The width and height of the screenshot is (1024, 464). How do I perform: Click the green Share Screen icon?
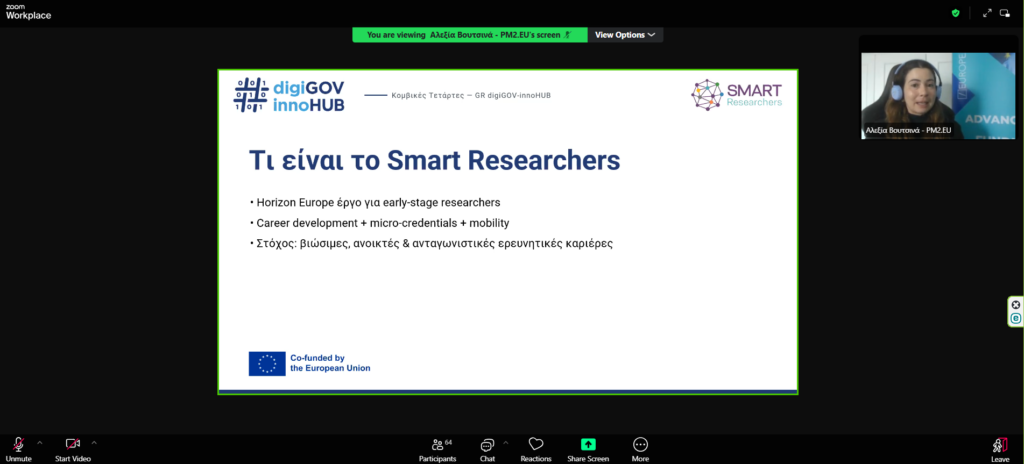(588, 445)
